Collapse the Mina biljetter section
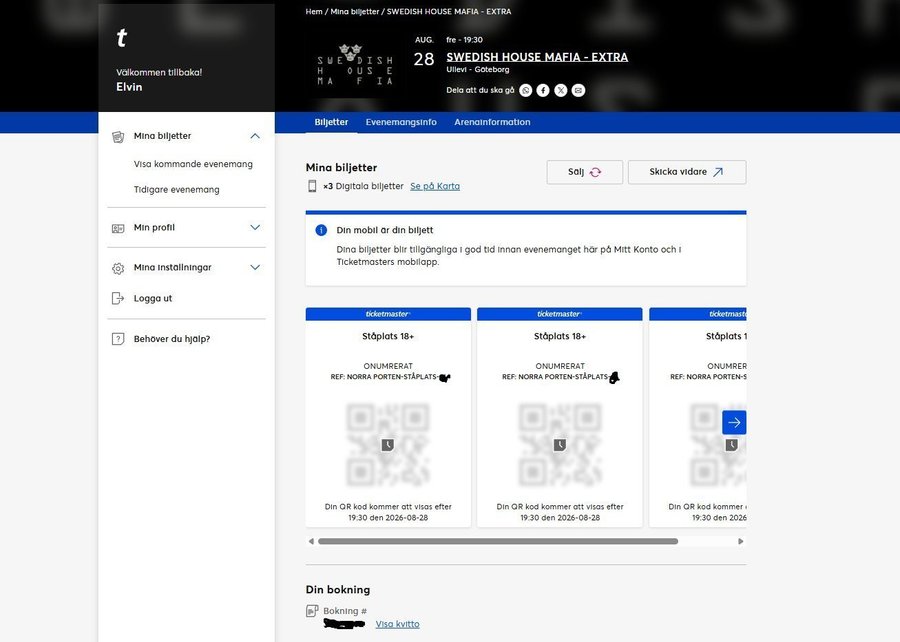 (255, 136)
